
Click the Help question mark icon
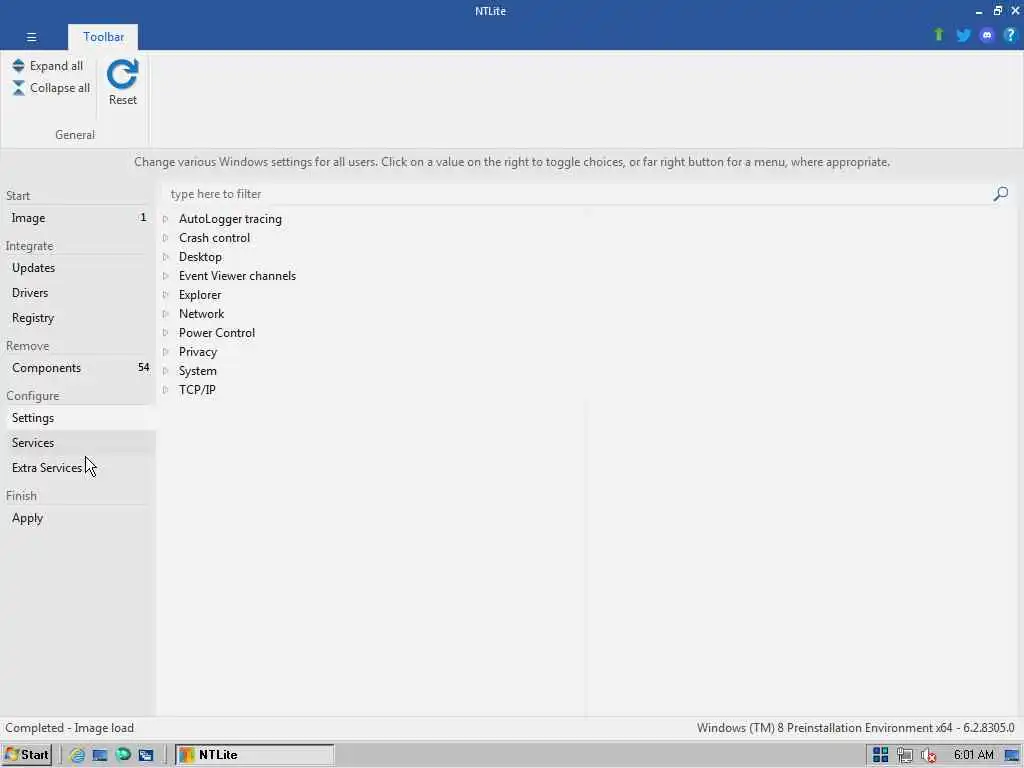pyautogui.click(x=1010, y=35)
